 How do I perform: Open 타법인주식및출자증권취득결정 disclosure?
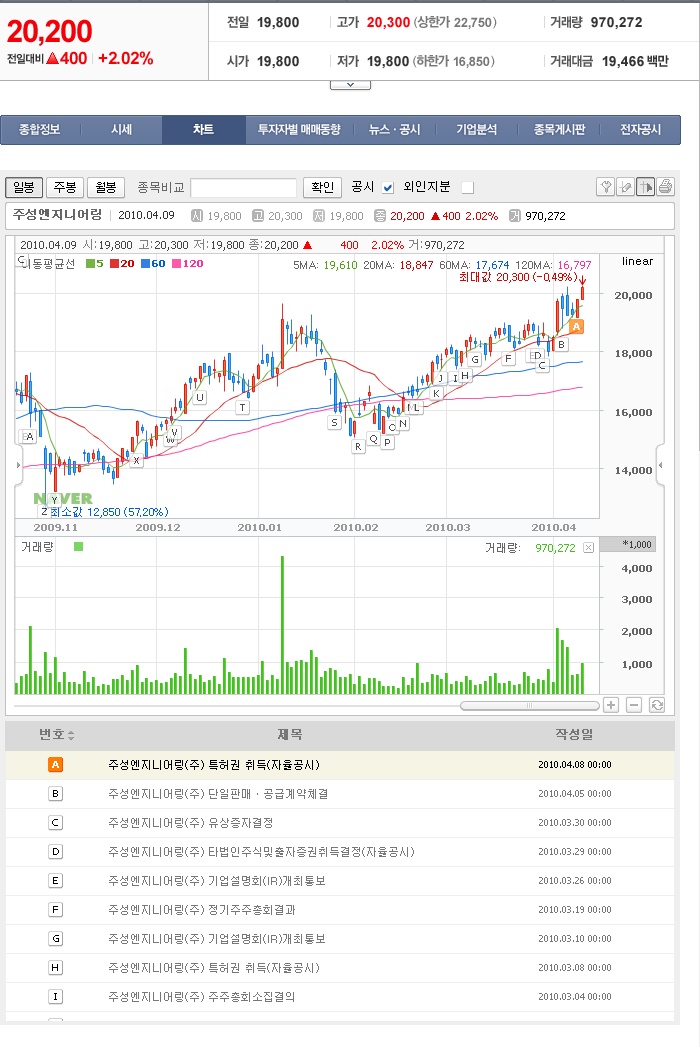261,851
